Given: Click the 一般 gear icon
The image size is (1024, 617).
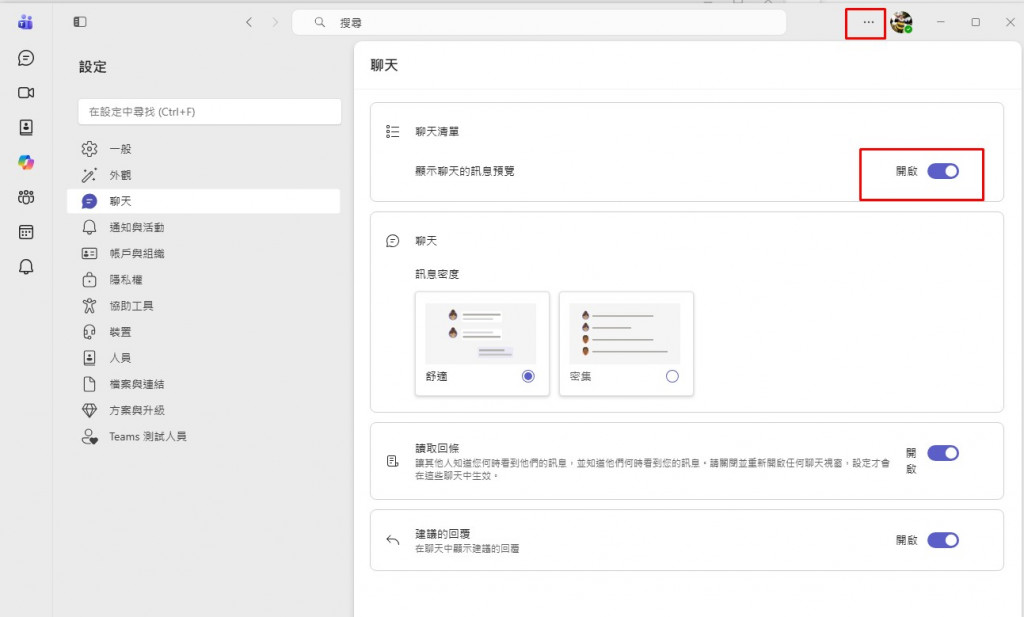Looking at the screenshot, I should [89, 149].
